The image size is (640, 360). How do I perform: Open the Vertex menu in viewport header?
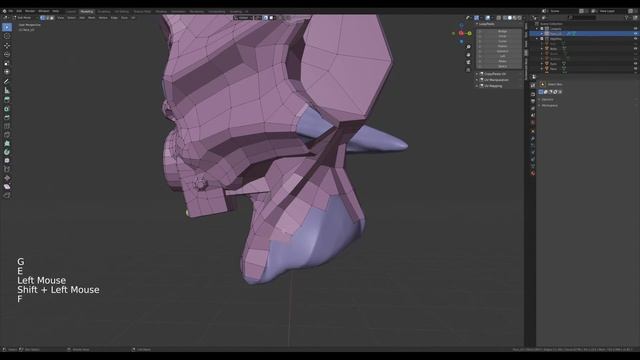pos(103,18)
